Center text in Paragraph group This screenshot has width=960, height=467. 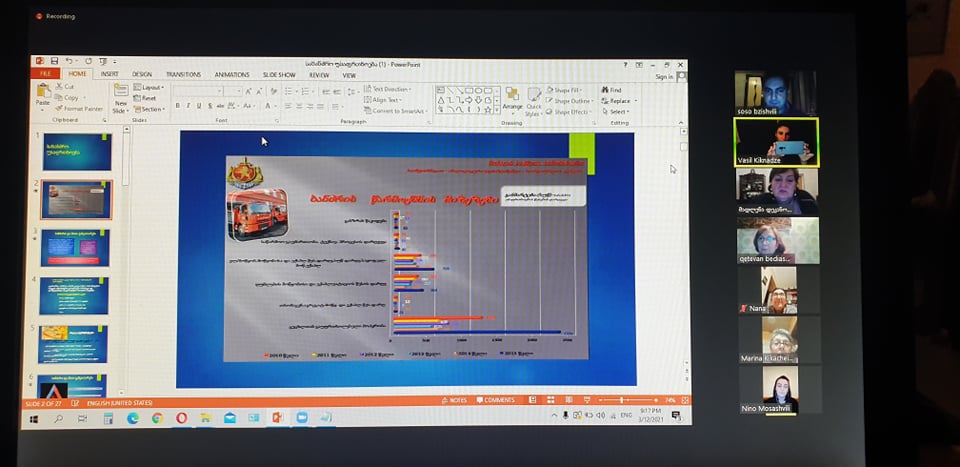pyautogui.click(x=299, y=106)
